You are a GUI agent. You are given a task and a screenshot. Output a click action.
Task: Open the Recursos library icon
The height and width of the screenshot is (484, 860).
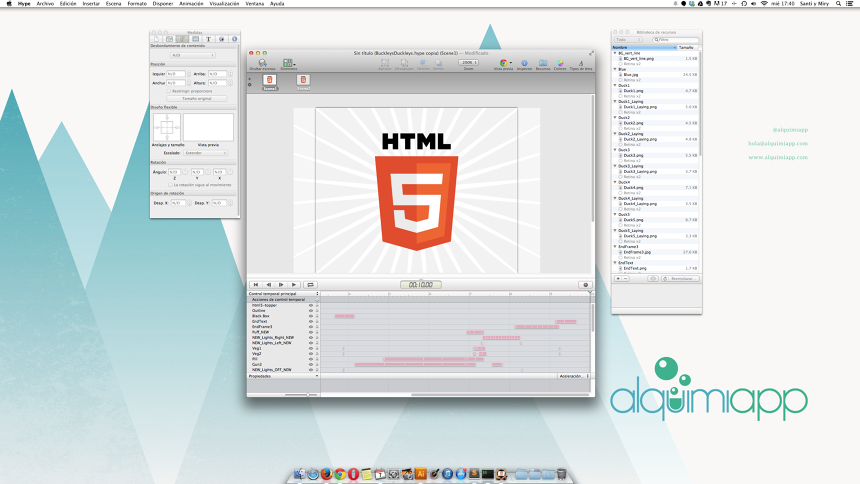coord(543,63)
